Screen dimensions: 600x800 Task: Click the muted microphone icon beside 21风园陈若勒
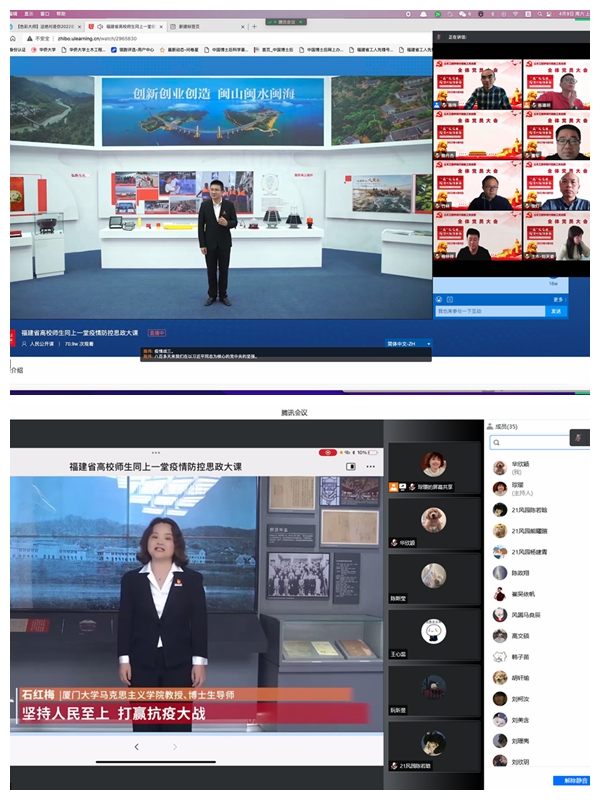point(395,764)
